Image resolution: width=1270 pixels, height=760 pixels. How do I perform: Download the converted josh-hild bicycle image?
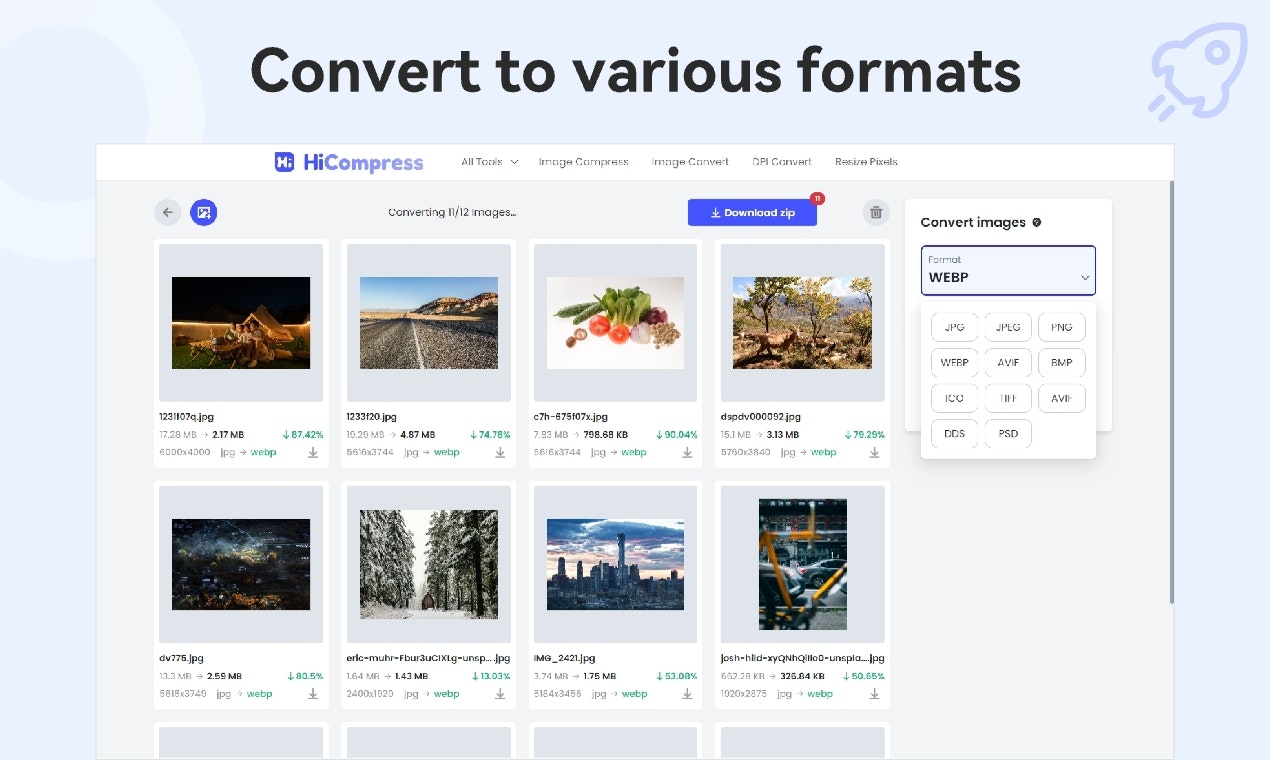point(874,694)
